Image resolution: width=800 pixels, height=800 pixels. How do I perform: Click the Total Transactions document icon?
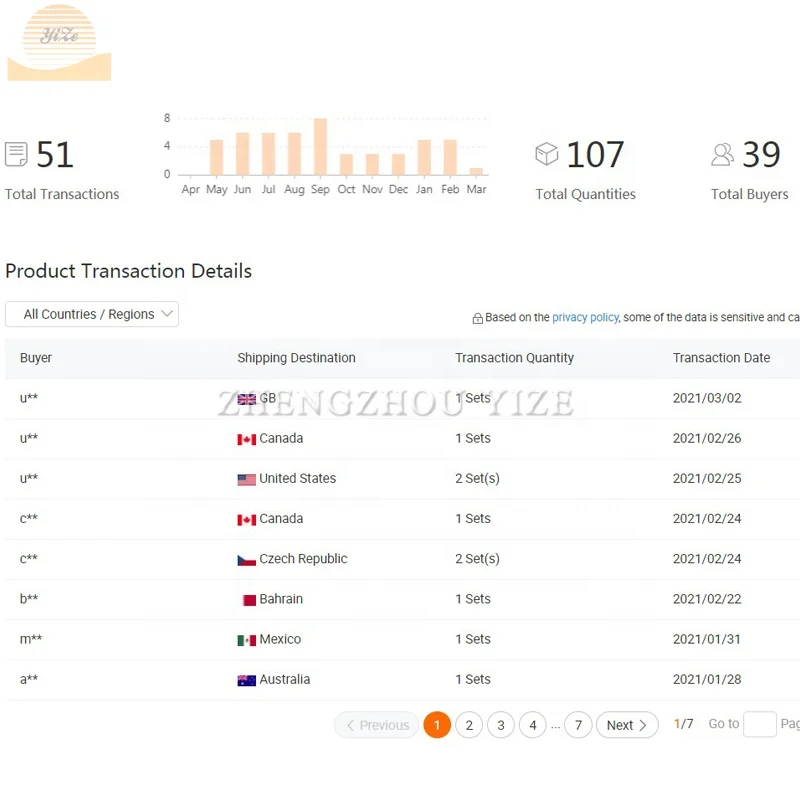[16, 154]
